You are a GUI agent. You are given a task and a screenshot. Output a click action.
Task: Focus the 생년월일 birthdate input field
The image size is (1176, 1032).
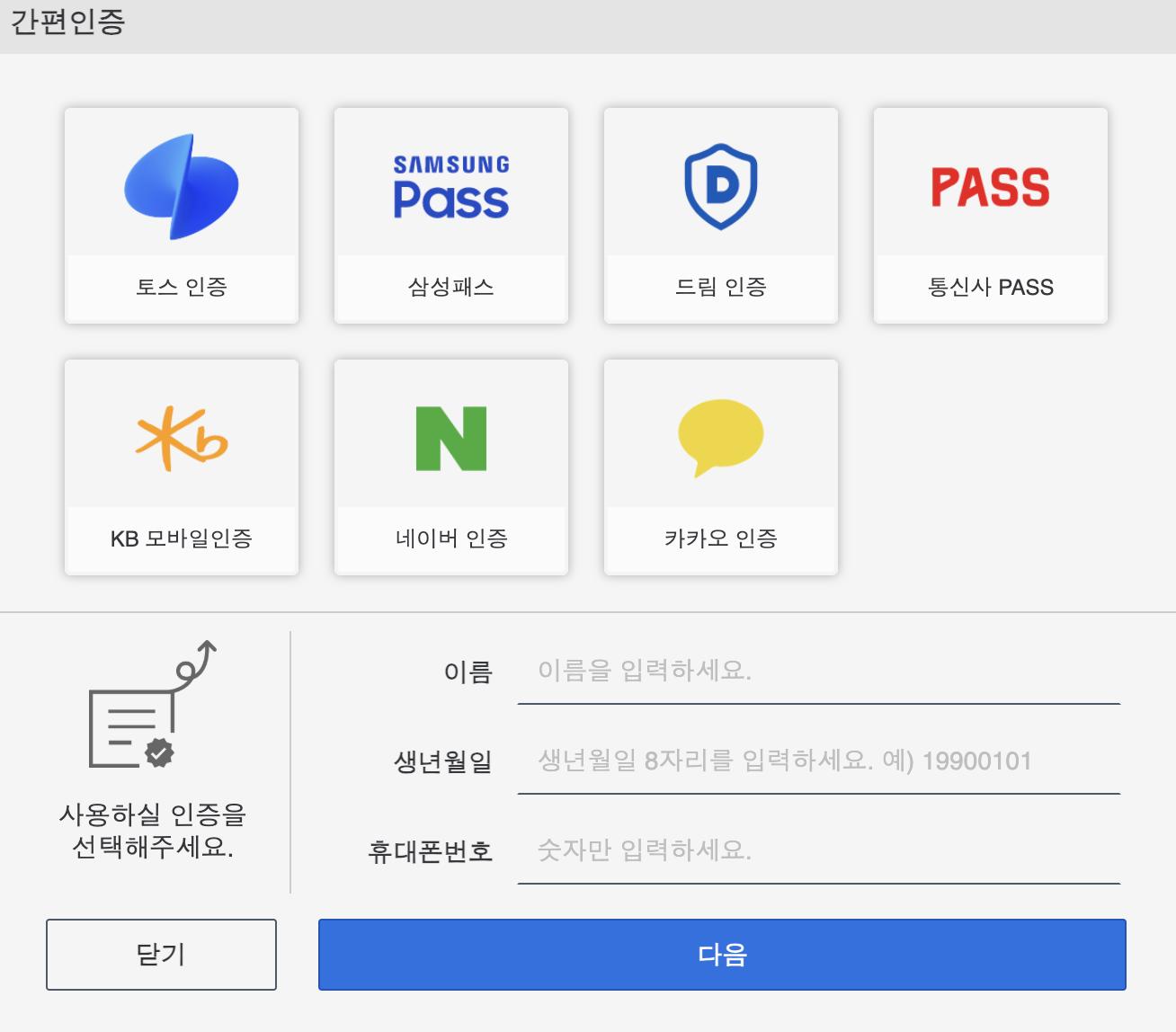(x=819, y=761)
